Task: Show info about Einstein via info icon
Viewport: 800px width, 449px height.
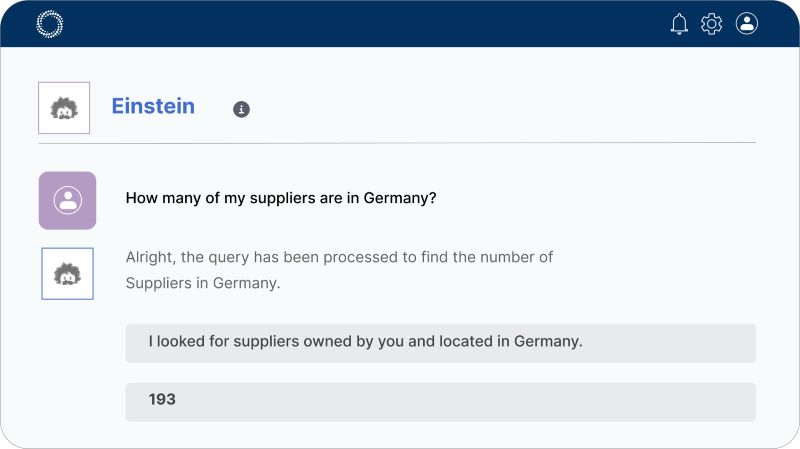Action: click(241, 109)
